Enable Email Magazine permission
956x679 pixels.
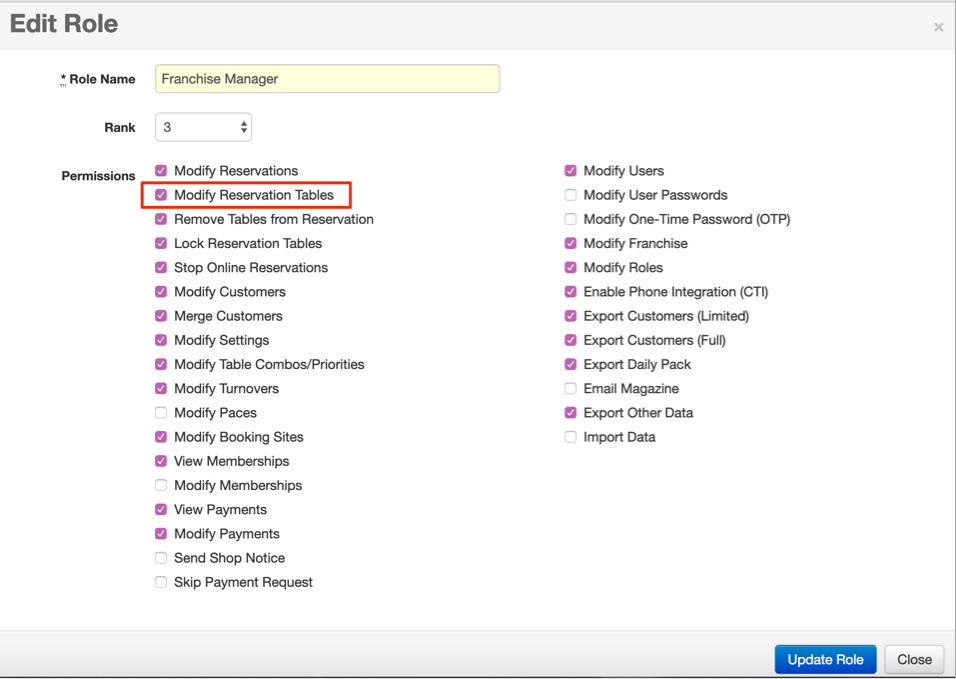[x=571, y=388]
